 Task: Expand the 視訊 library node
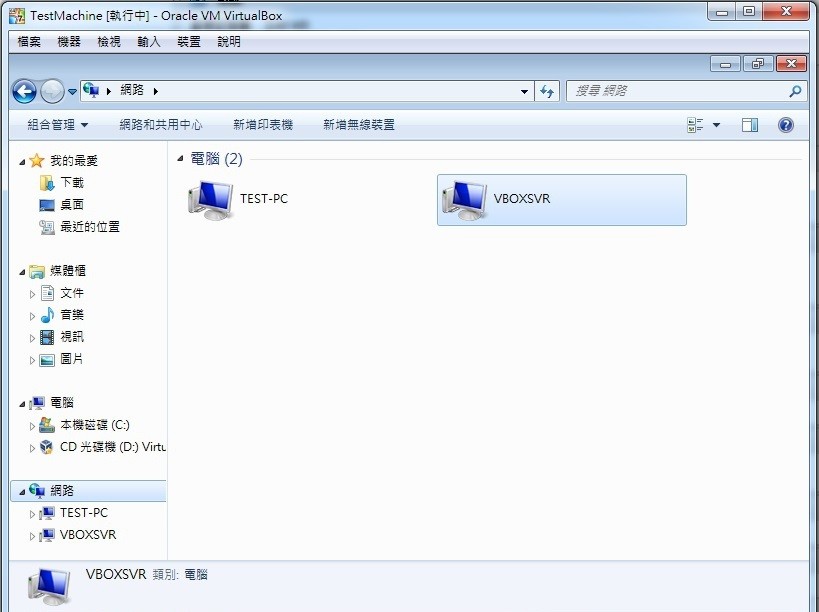32,338
